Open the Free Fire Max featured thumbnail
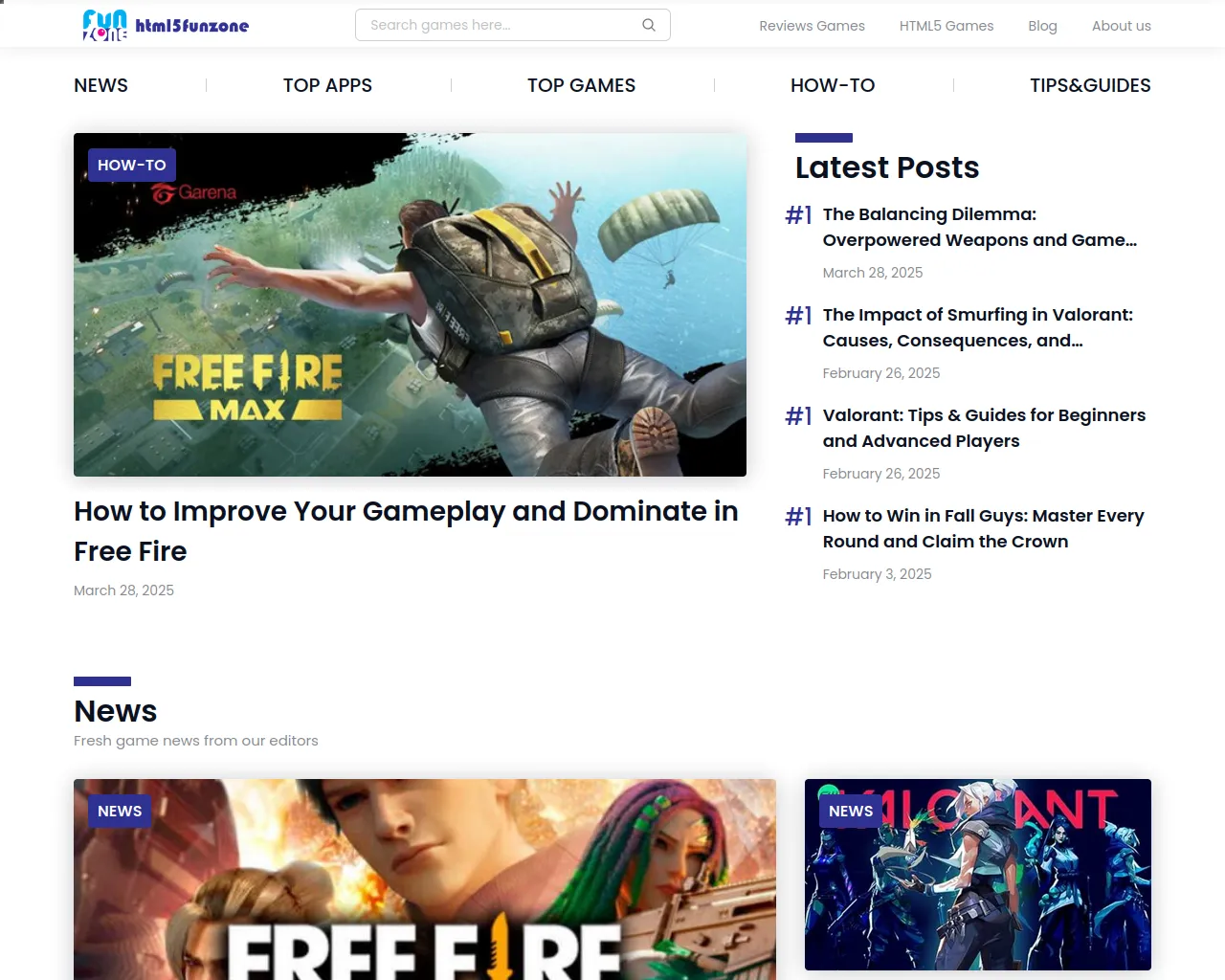 coord(410,304)
